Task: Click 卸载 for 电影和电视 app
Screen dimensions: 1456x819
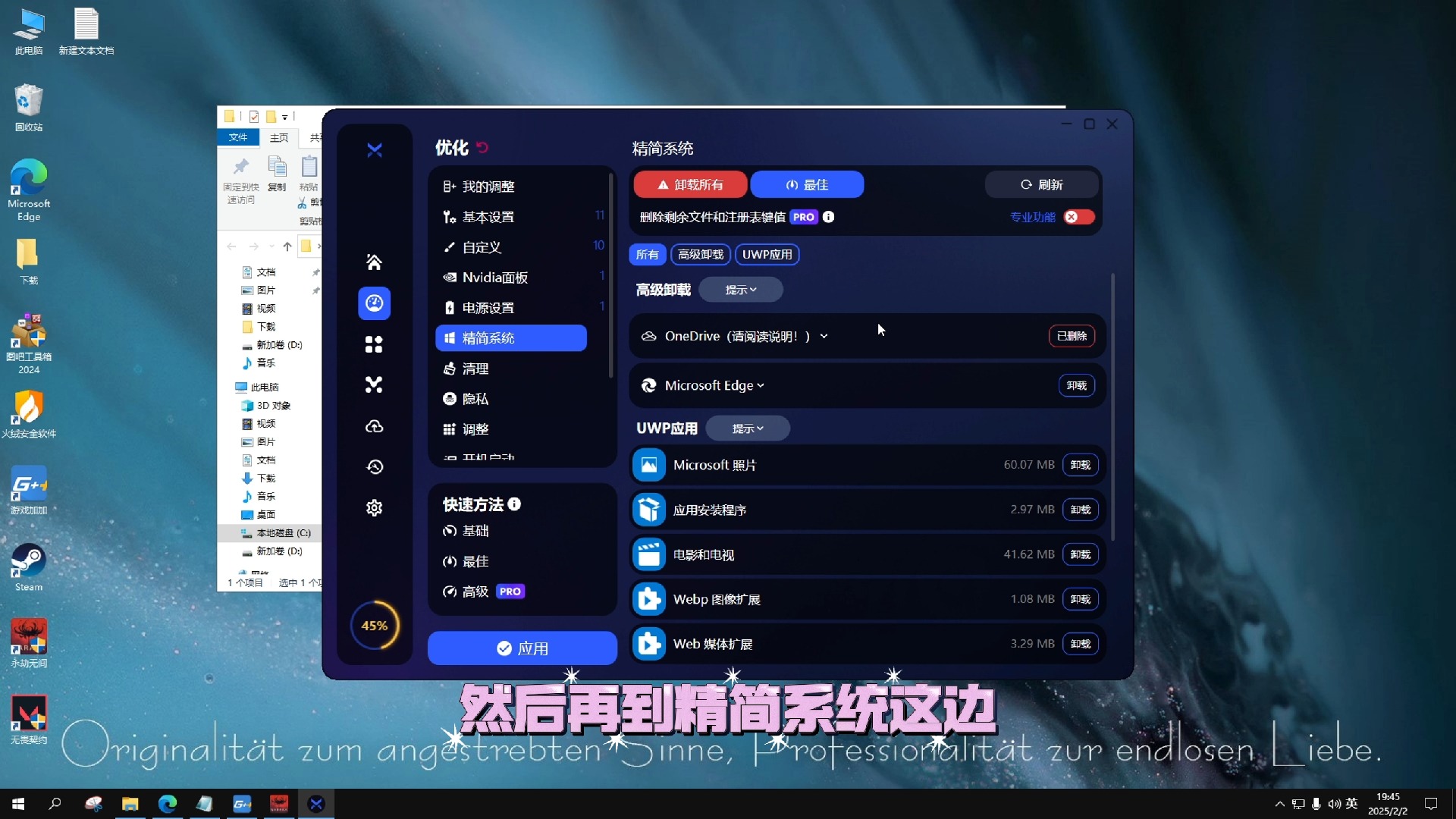Action: point(1078,554)
